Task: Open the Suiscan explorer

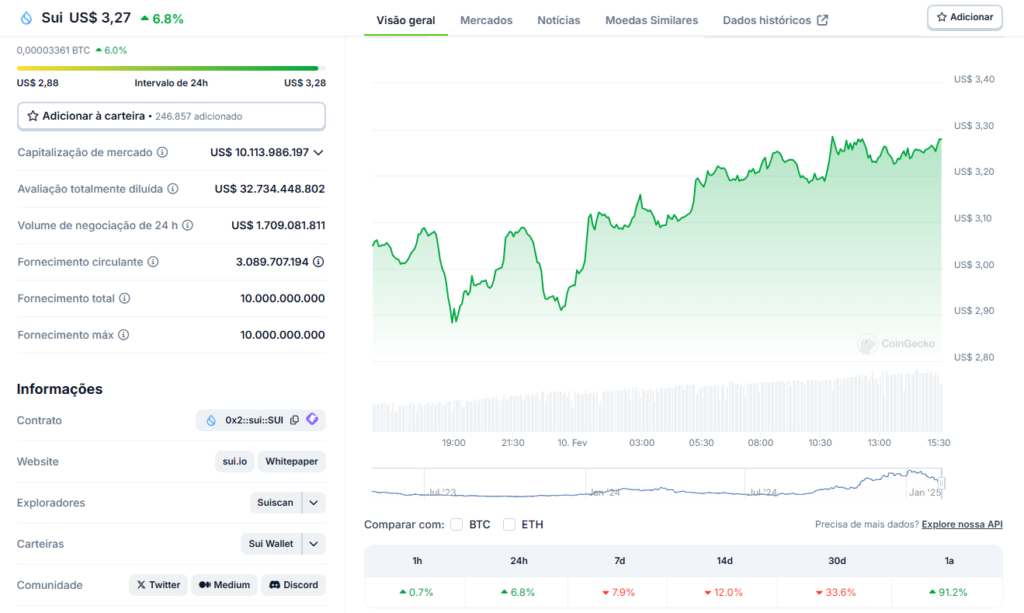Action: tap(275, 503)
